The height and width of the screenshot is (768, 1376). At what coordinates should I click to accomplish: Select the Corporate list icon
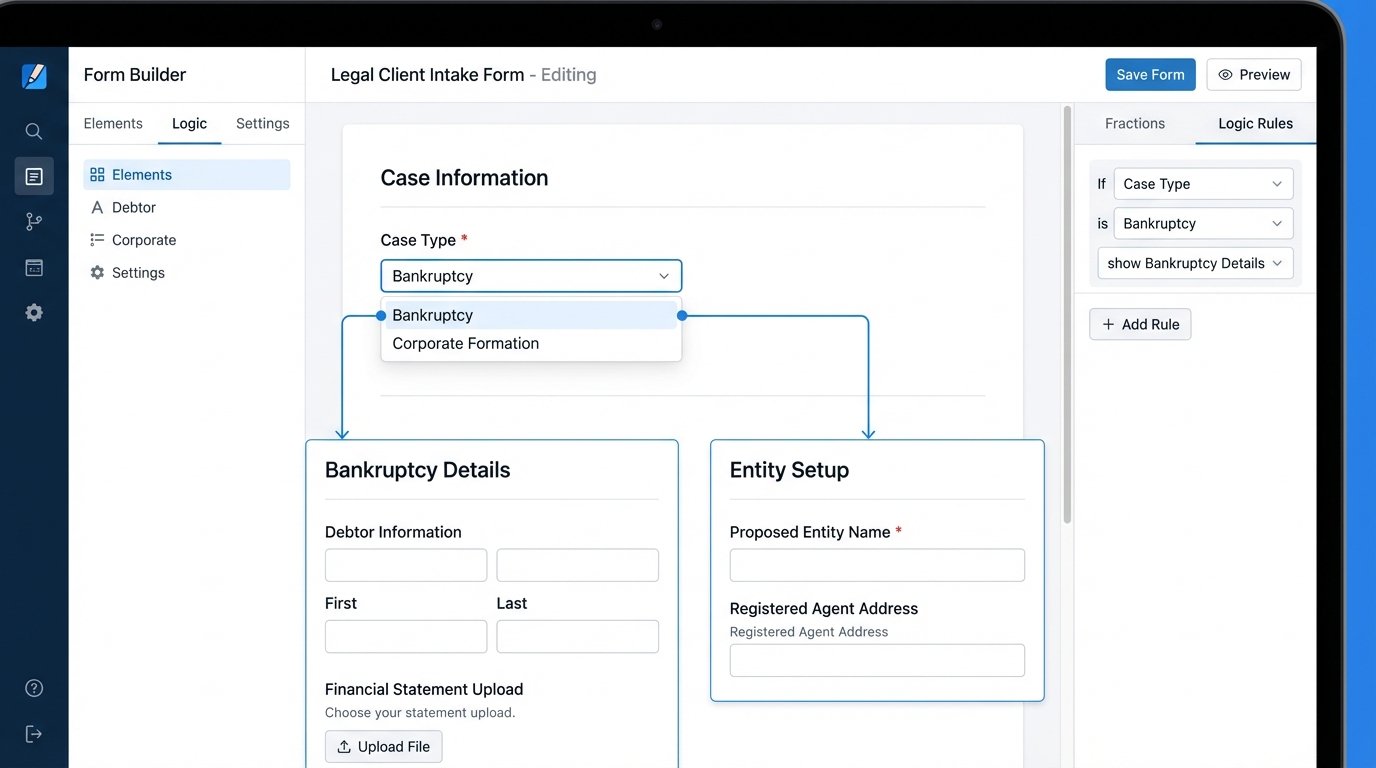97,239
